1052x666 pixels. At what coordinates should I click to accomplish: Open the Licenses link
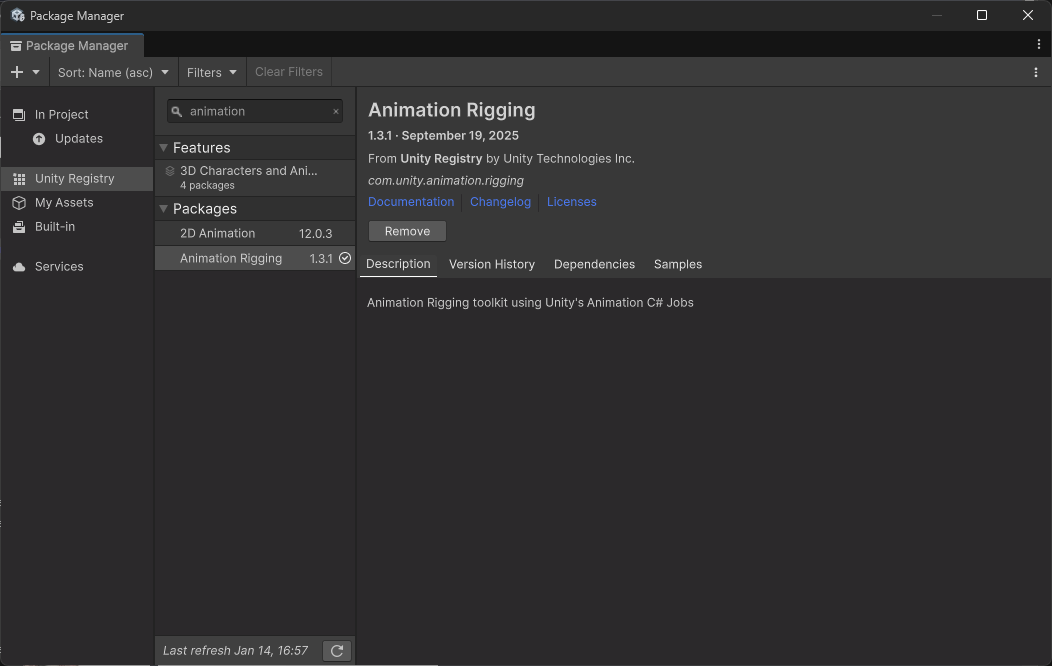(572, 202)
